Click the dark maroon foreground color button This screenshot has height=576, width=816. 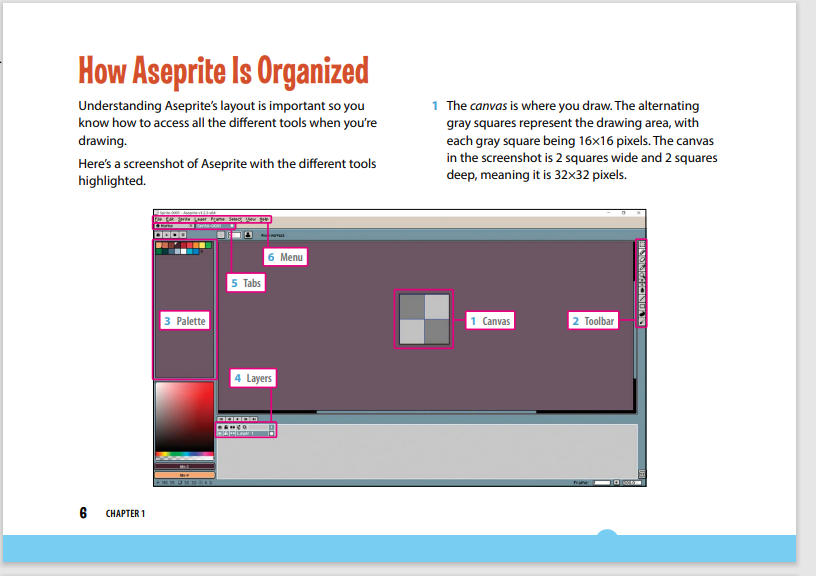tap(184, 466)
